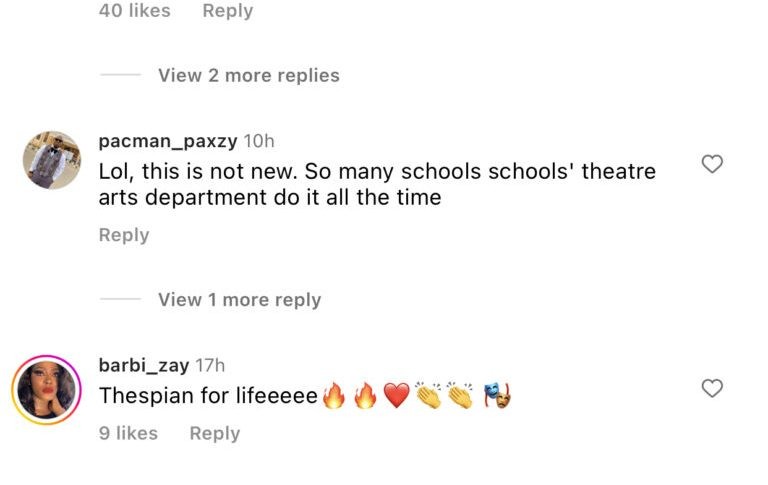Click the first fire emoji

click(x=334, y=396)
